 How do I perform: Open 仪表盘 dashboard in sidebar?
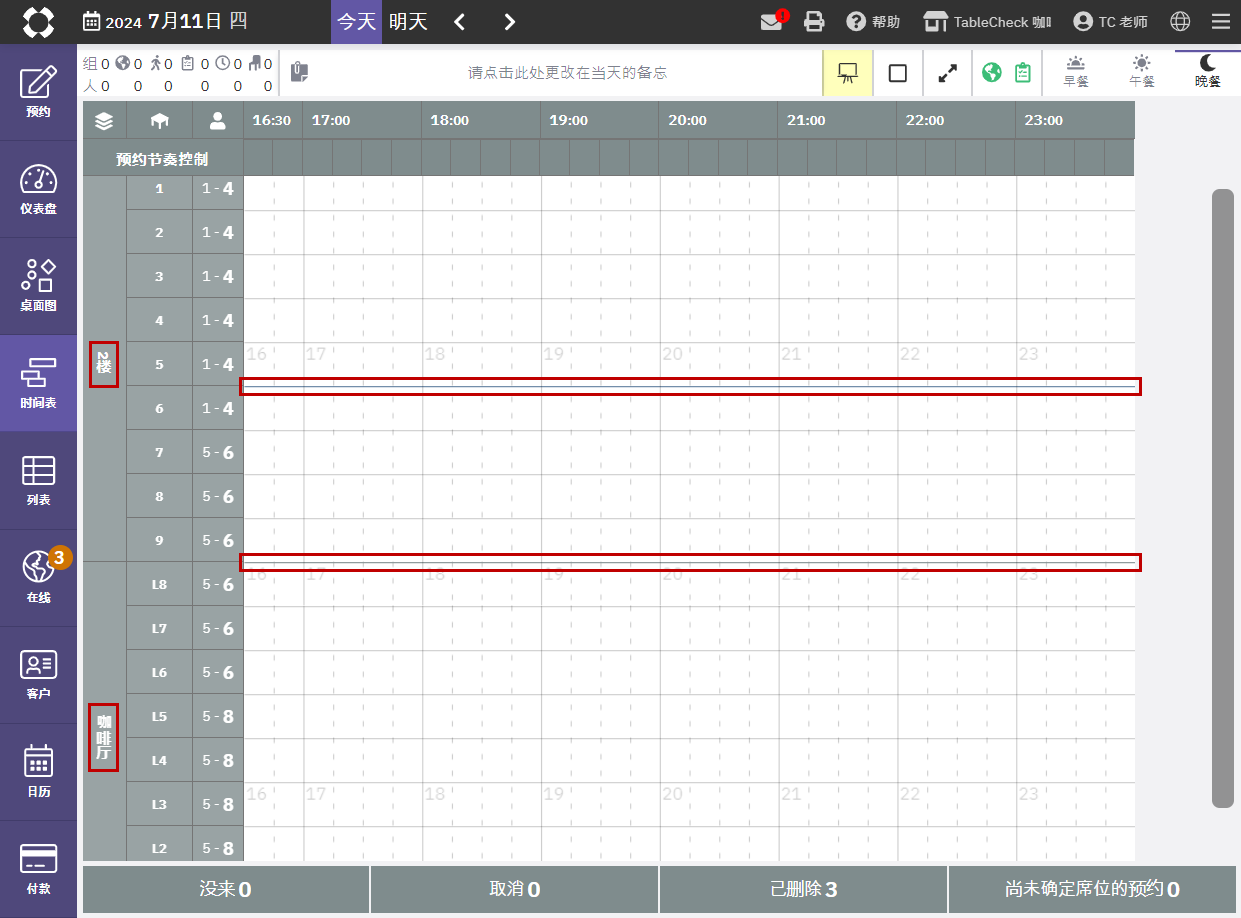pyautogui.click(x=38, y=189)
